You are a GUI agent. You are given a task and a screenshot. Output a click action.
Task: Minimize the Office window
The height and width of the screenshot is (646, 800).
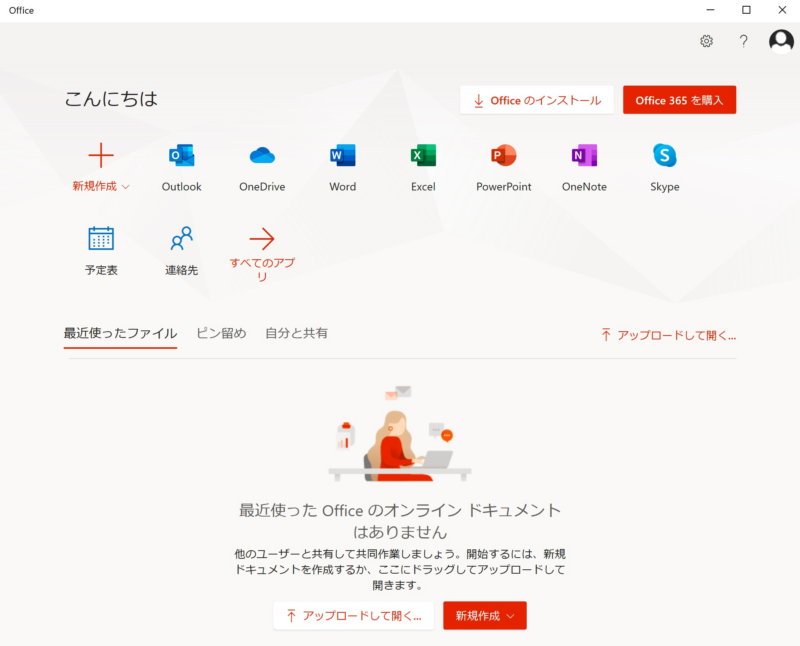tap(710, 10)
